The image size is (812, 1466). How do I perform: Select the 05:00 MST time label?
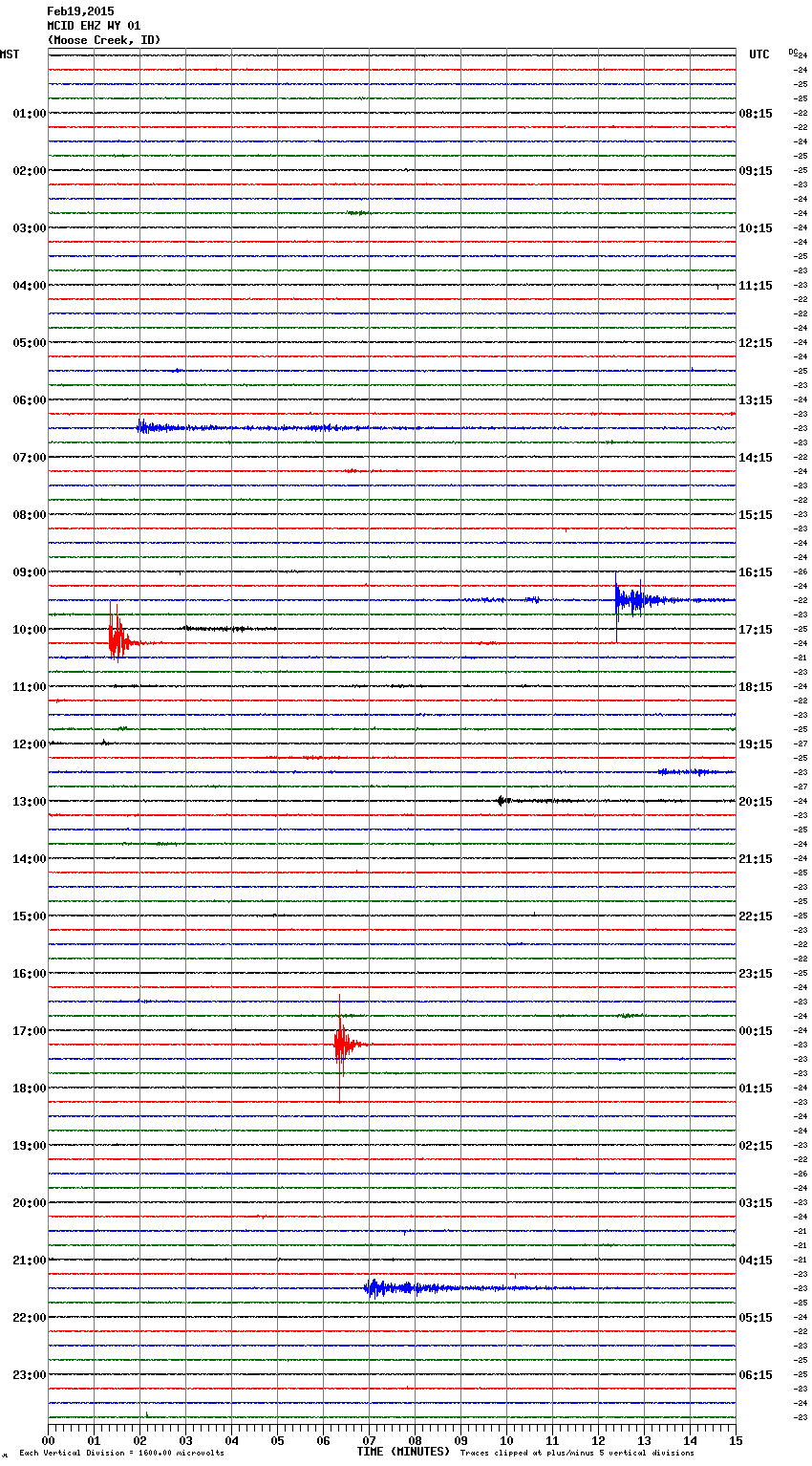[29, 343]
